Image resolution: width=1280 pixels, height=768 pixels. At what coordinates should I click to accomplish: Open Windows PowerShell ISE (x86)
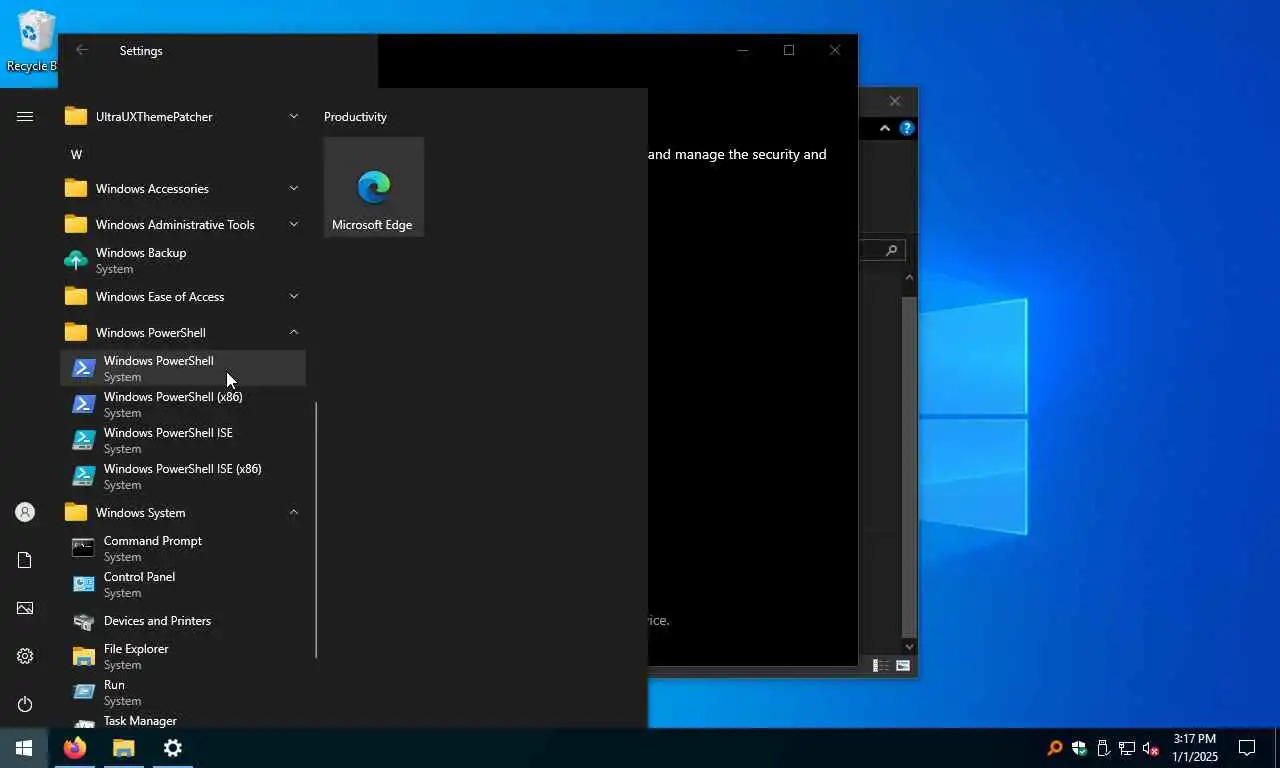click(x=183, y=476)
